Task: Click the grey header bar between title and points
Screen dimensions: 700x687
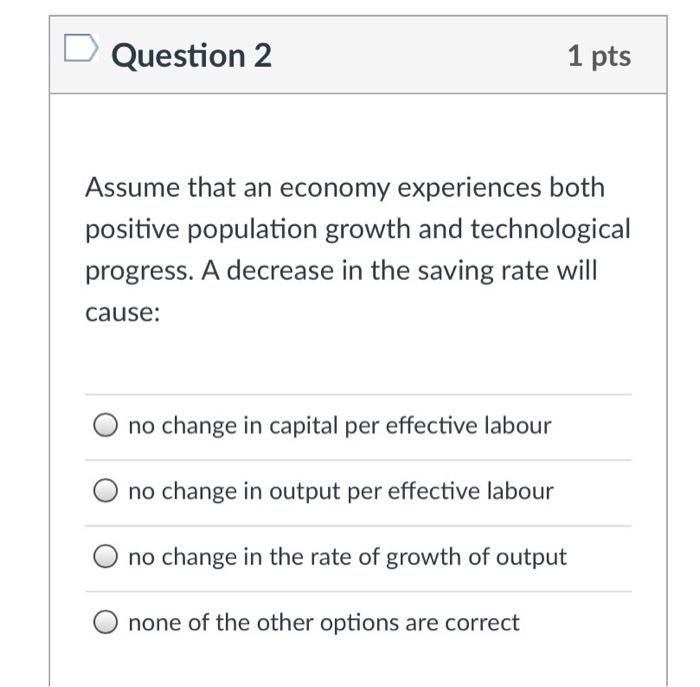Action: pyautogui.click(x=420, y=56)
